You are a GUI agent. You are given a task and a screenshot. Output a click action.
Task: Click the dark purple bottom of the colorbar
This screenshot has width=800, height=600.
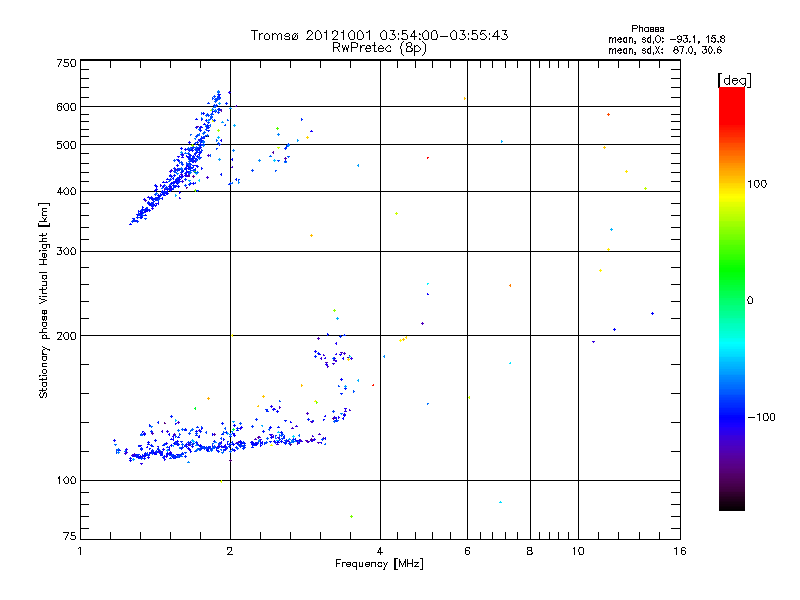click(732, 500)
